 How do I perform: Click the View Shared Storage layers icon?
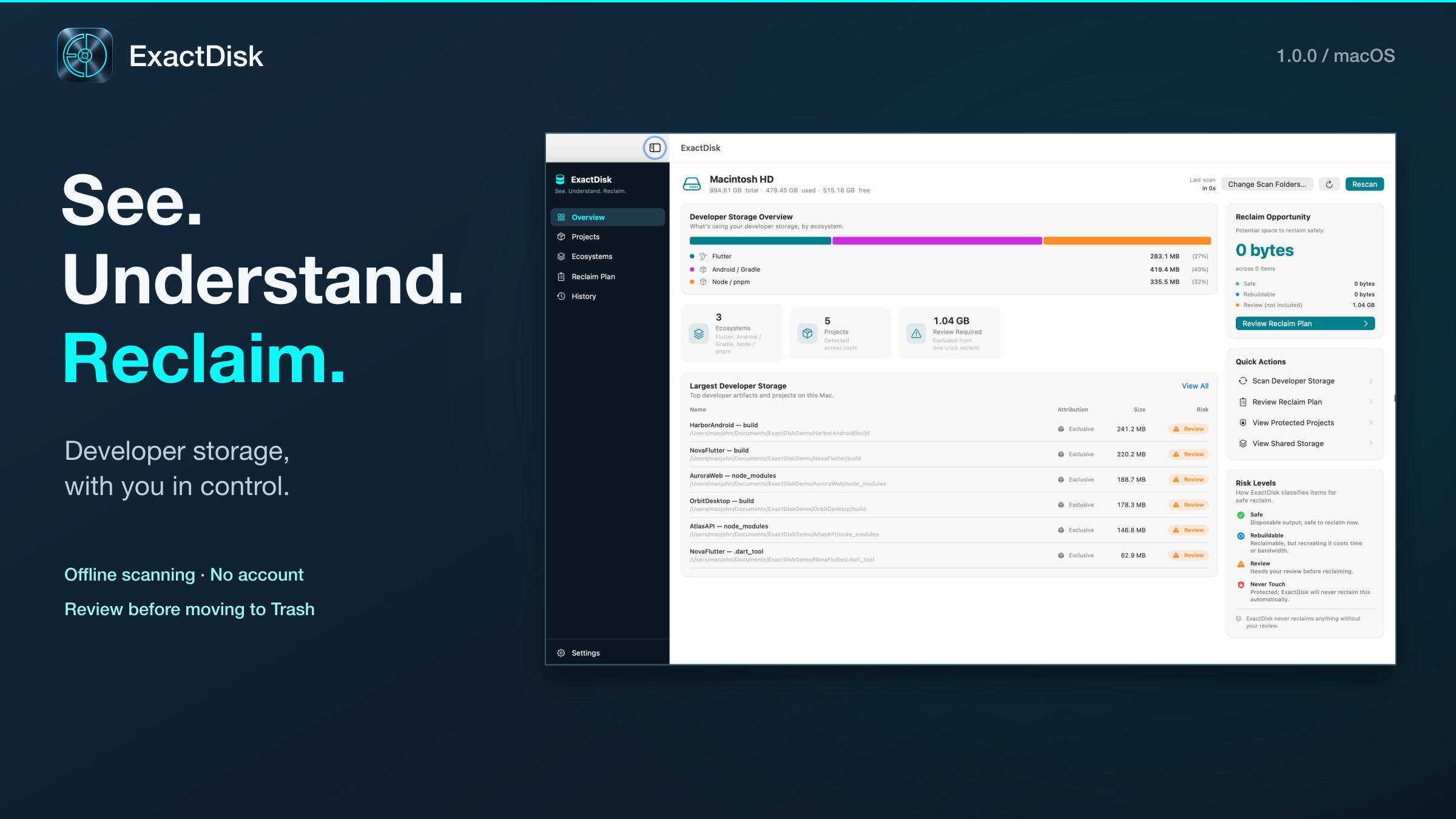tap(1243, 443)
